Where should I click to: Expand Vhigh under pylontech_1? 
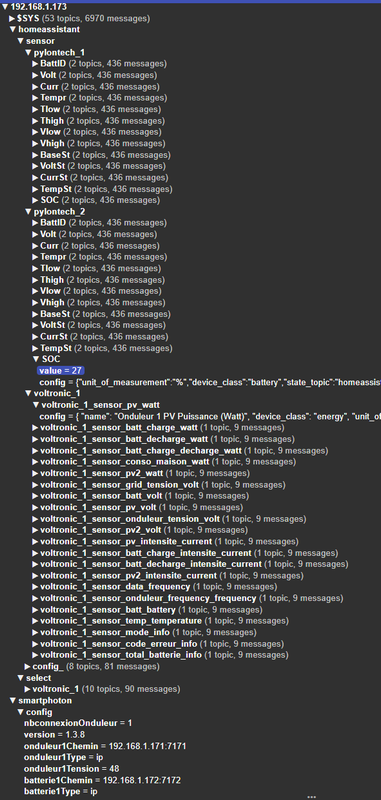(x=35, y=143)
